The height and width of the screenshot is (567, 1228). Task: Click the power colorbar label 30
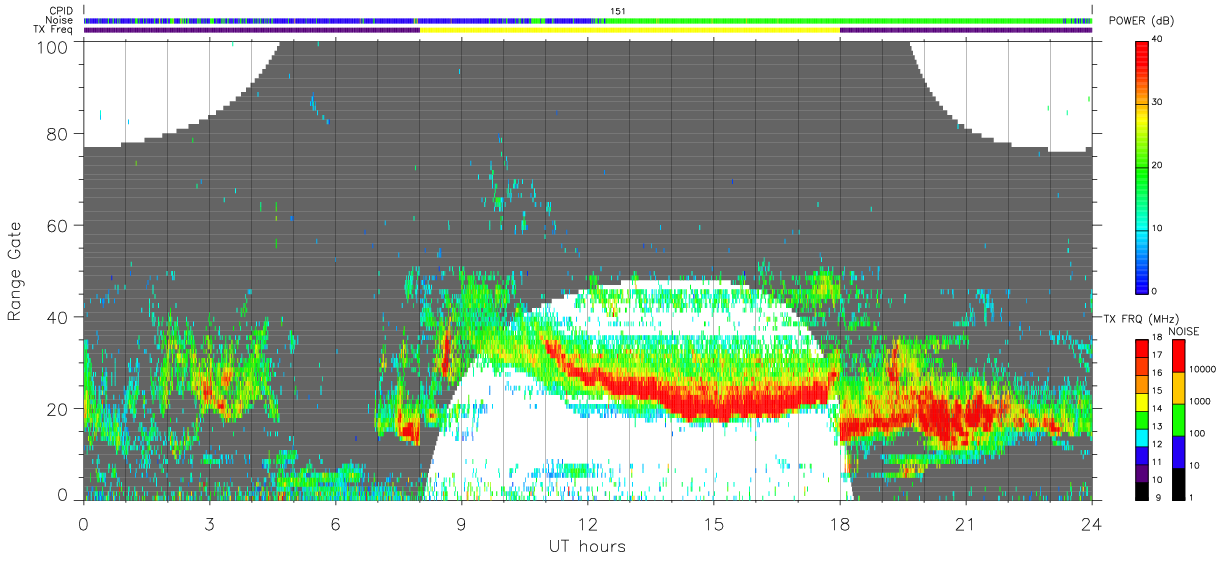pos(1159,102)
